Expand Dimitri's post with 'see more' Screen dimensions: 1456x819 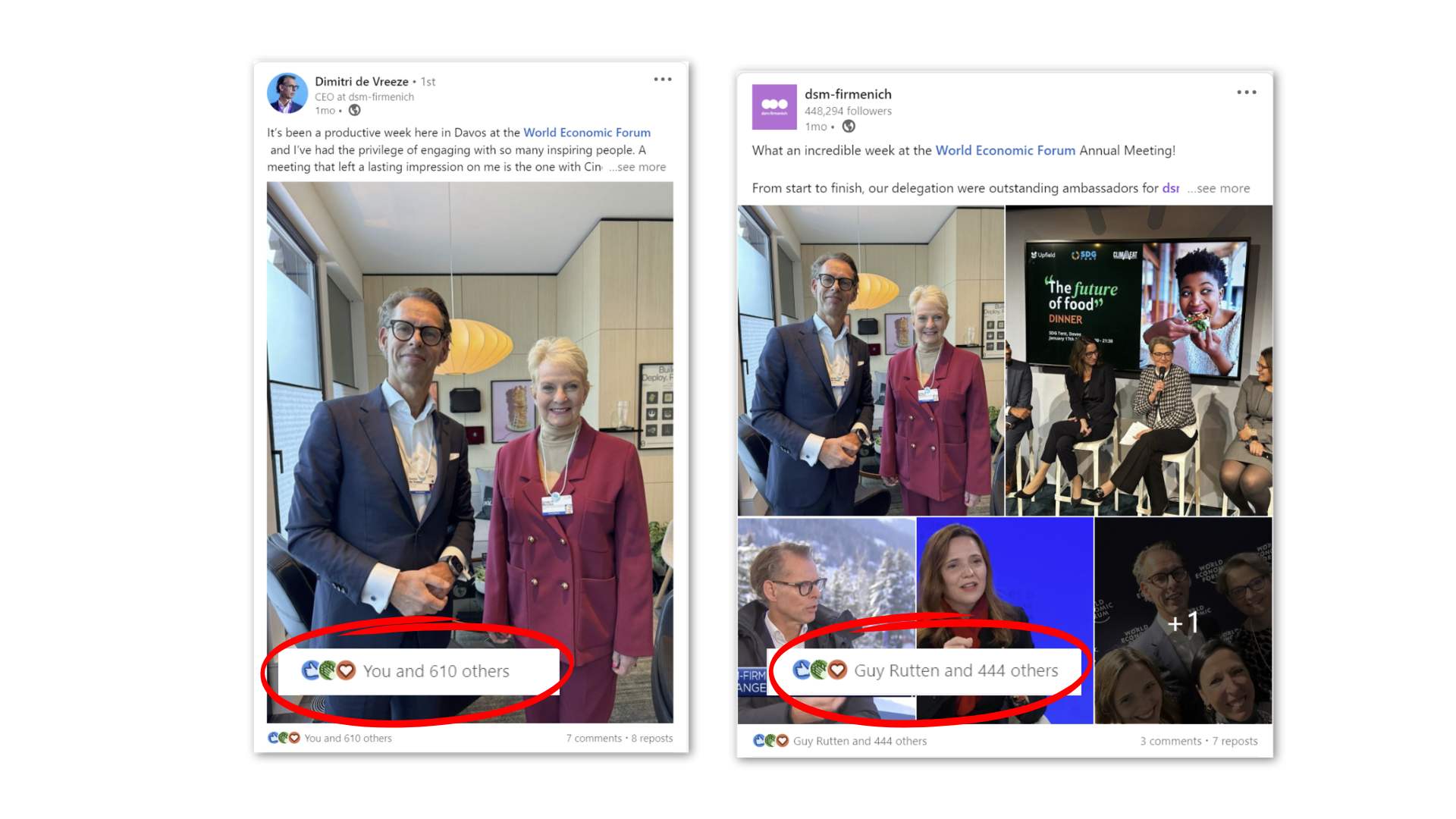tap(637, 167)
